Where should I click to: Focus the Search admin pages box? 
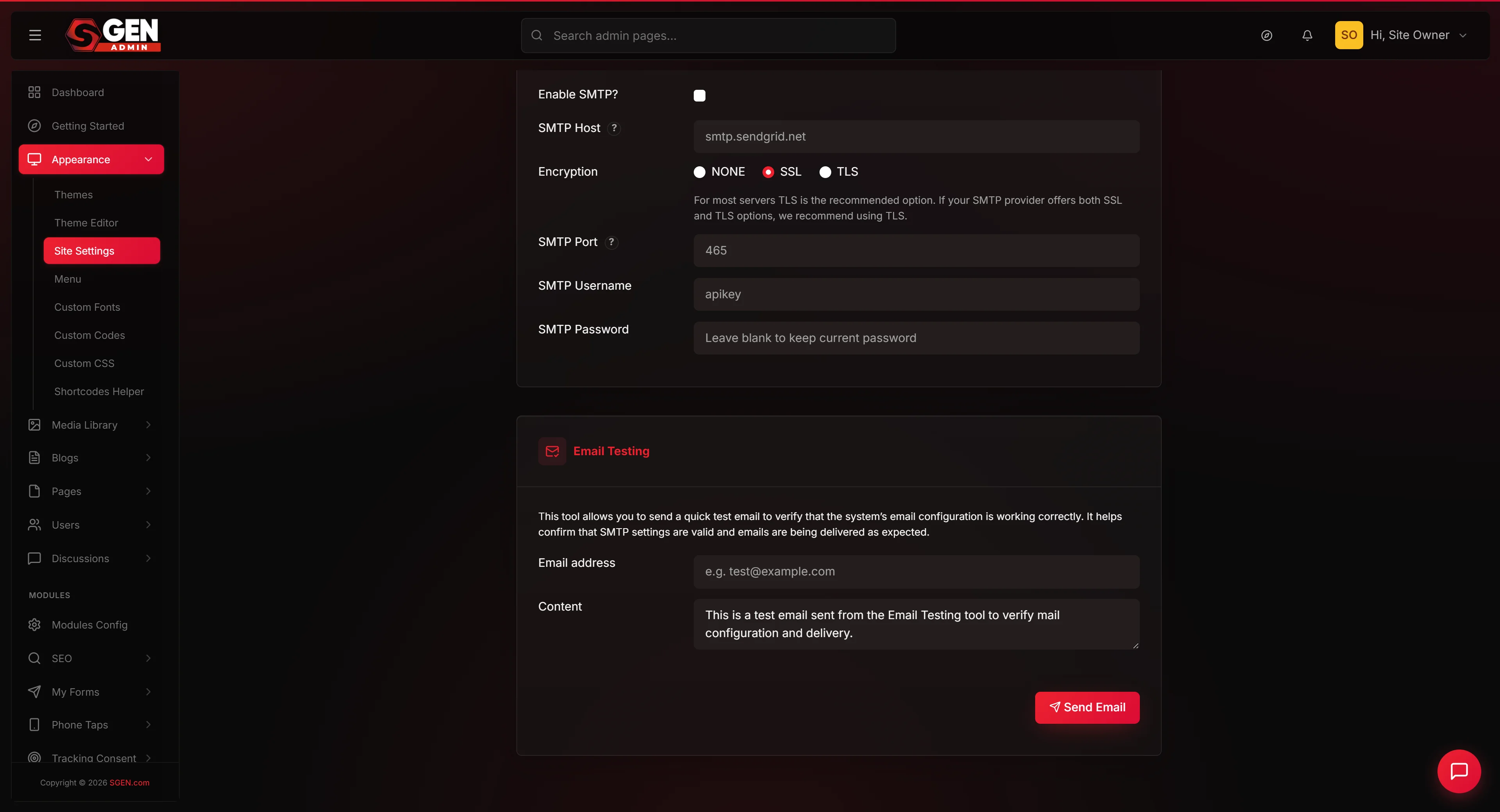coord(708,36)
